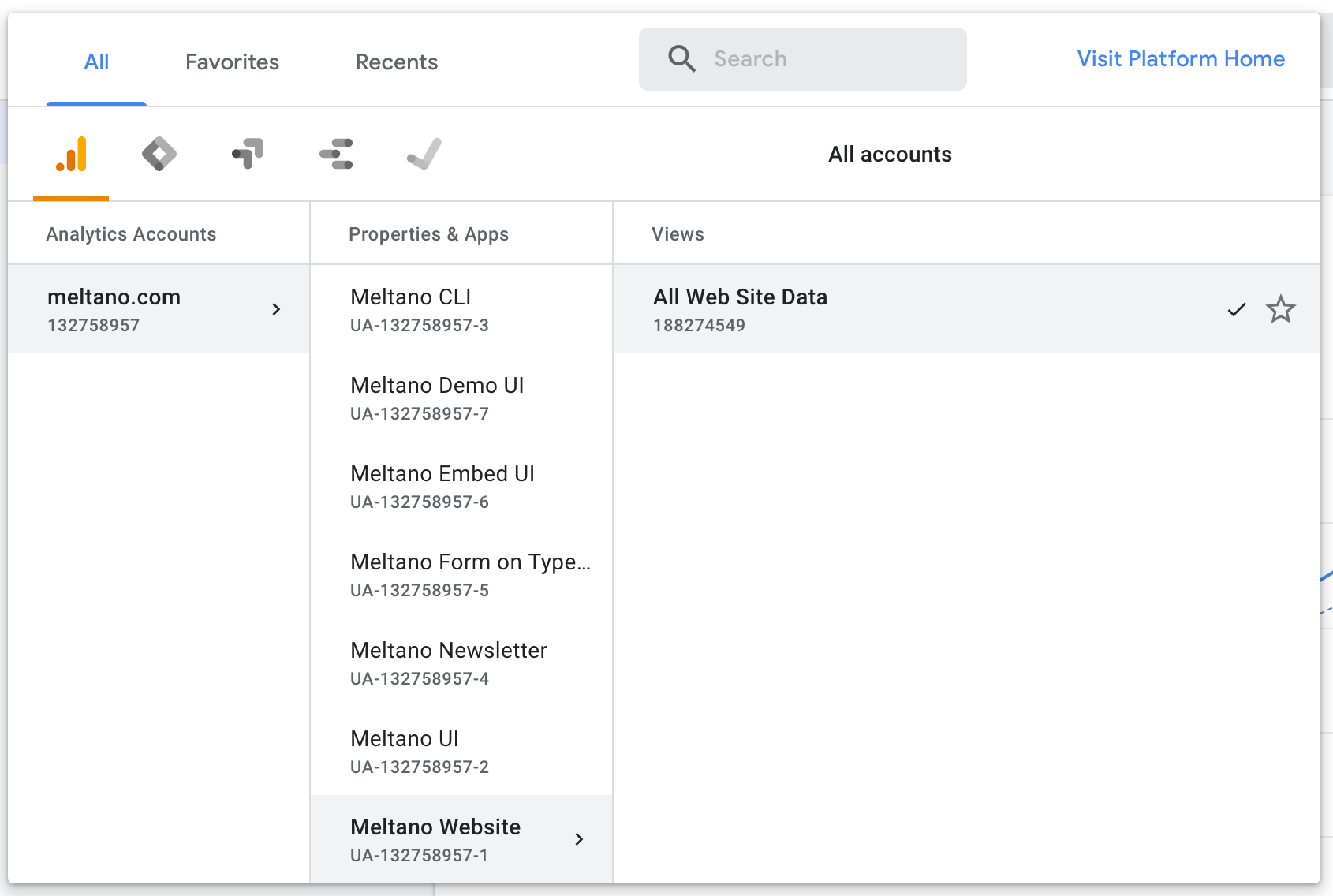Switch to the Favorites tab
Screen dimensions: 1333x896
click(x=231, y=62)
